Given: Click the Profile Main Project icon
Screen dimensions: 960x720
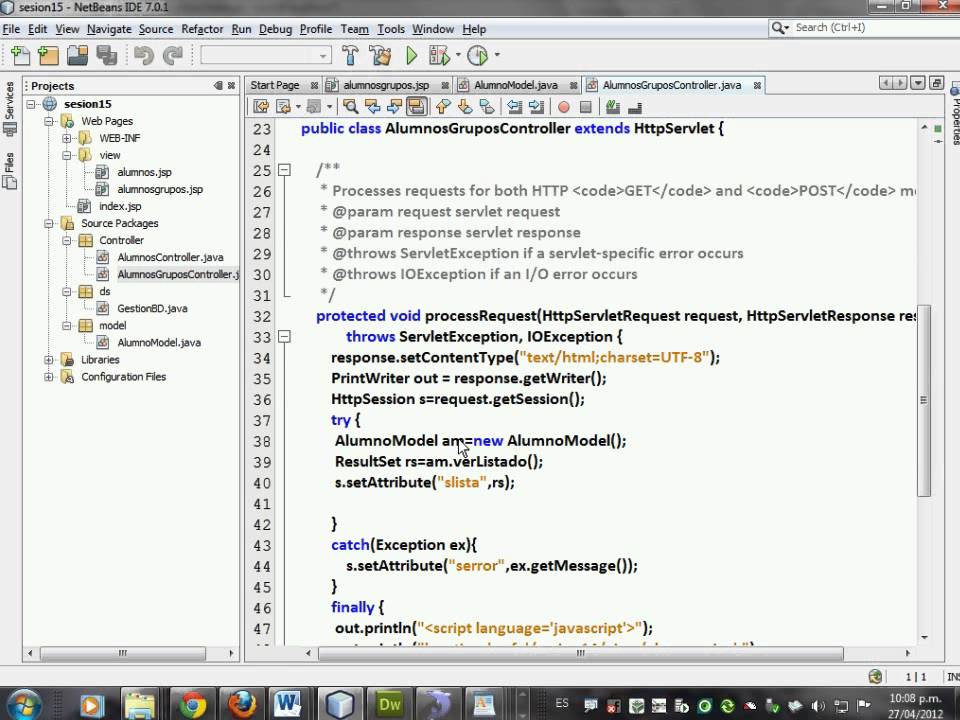Looking at the screenshot, I should coord(478,56).
